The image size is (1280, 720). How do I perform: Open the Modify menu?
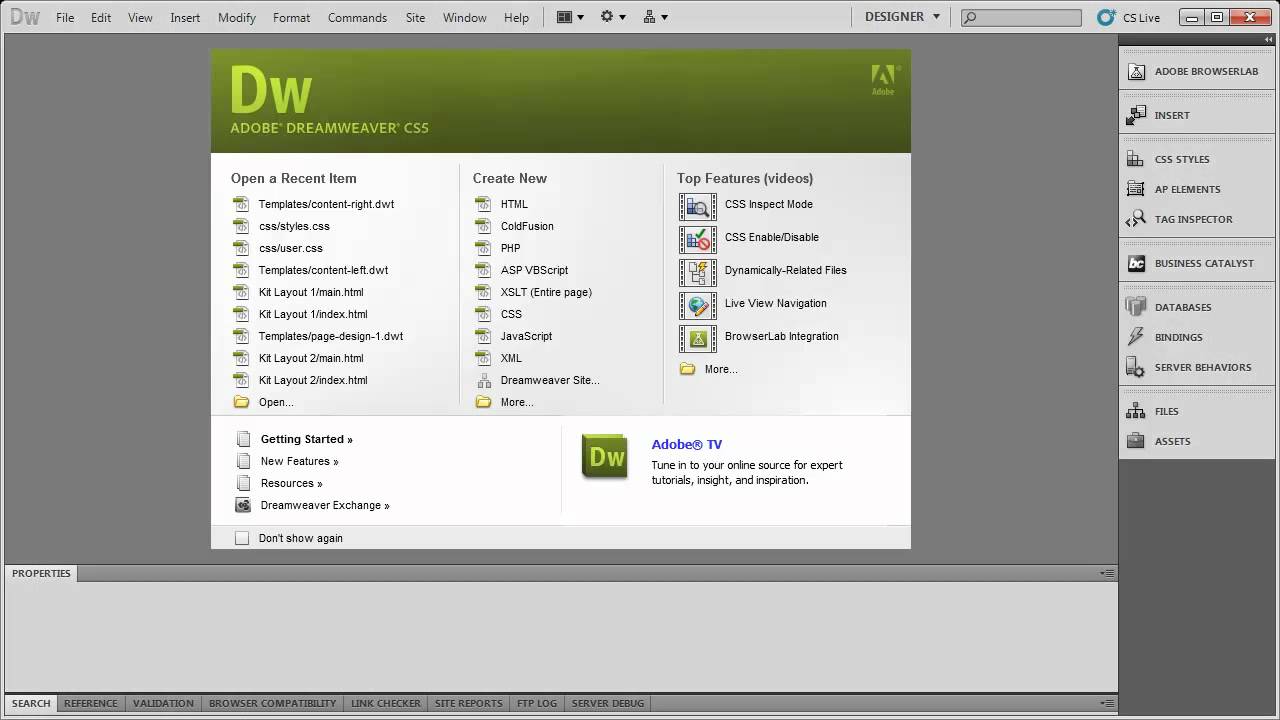pyautogui.click(x=237, y=17)
